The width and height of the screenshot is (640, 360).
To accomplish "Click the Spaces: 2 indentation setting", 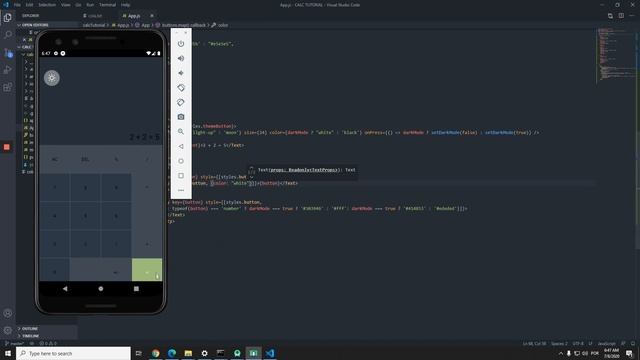I will click(x=559, y=344).
